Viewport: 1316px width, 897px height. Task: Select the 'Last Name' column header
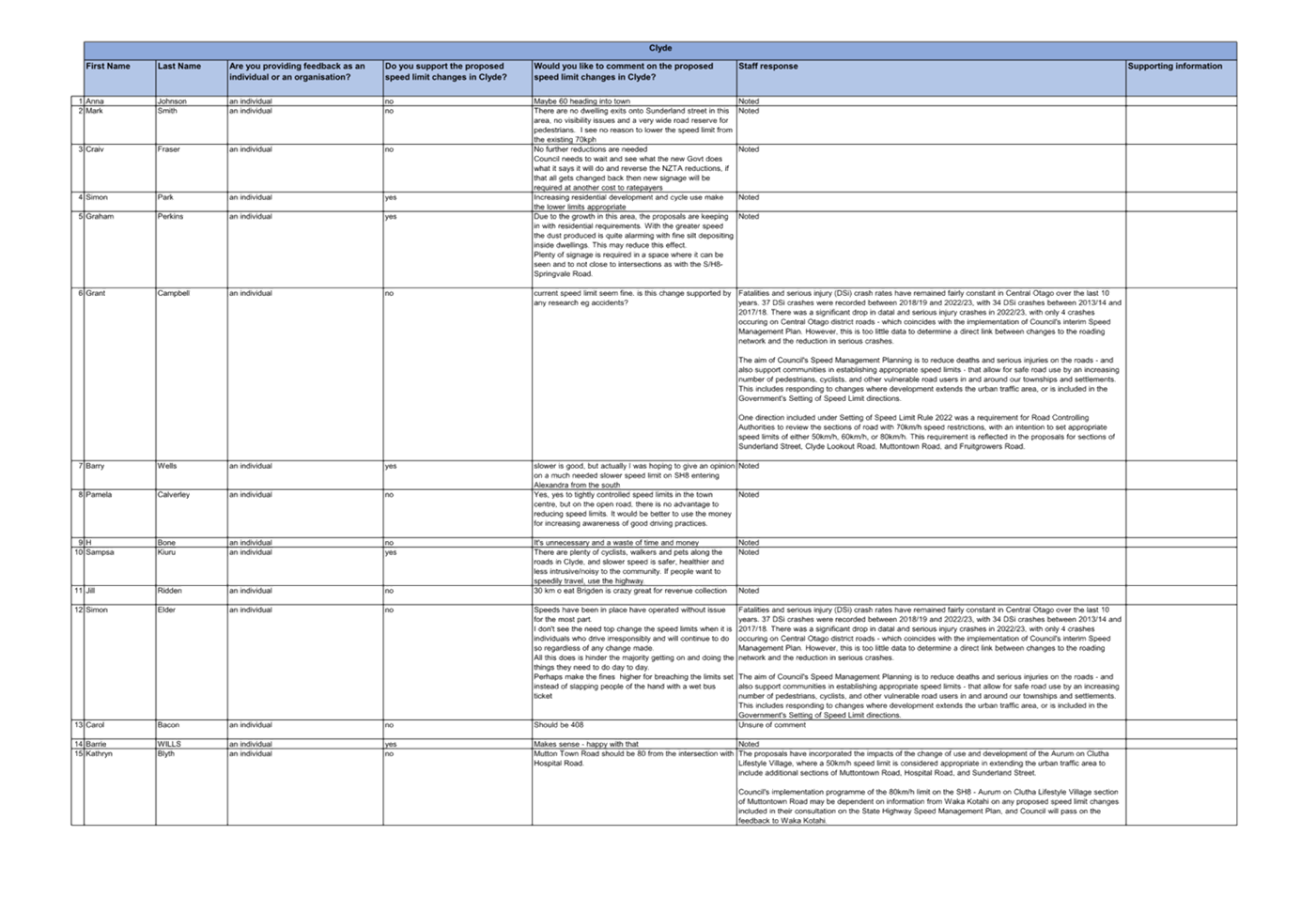(x=179, y=67)
